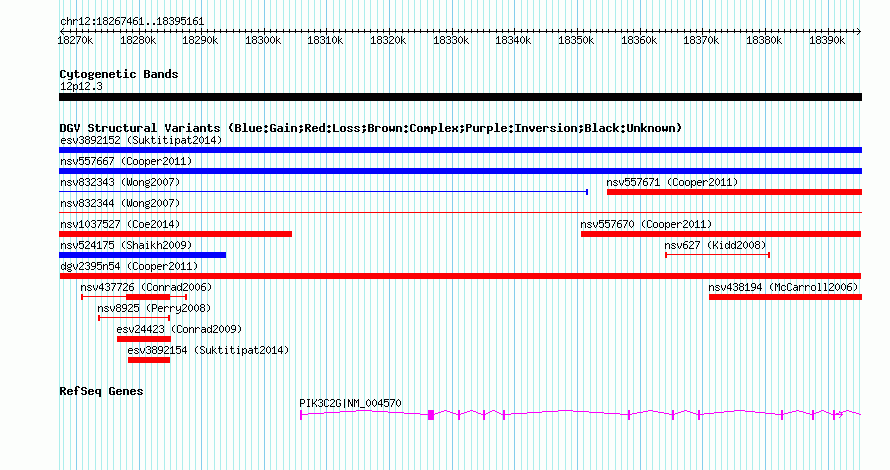Click the nsv437726 (Conrad2006) label

click(146, 287)
